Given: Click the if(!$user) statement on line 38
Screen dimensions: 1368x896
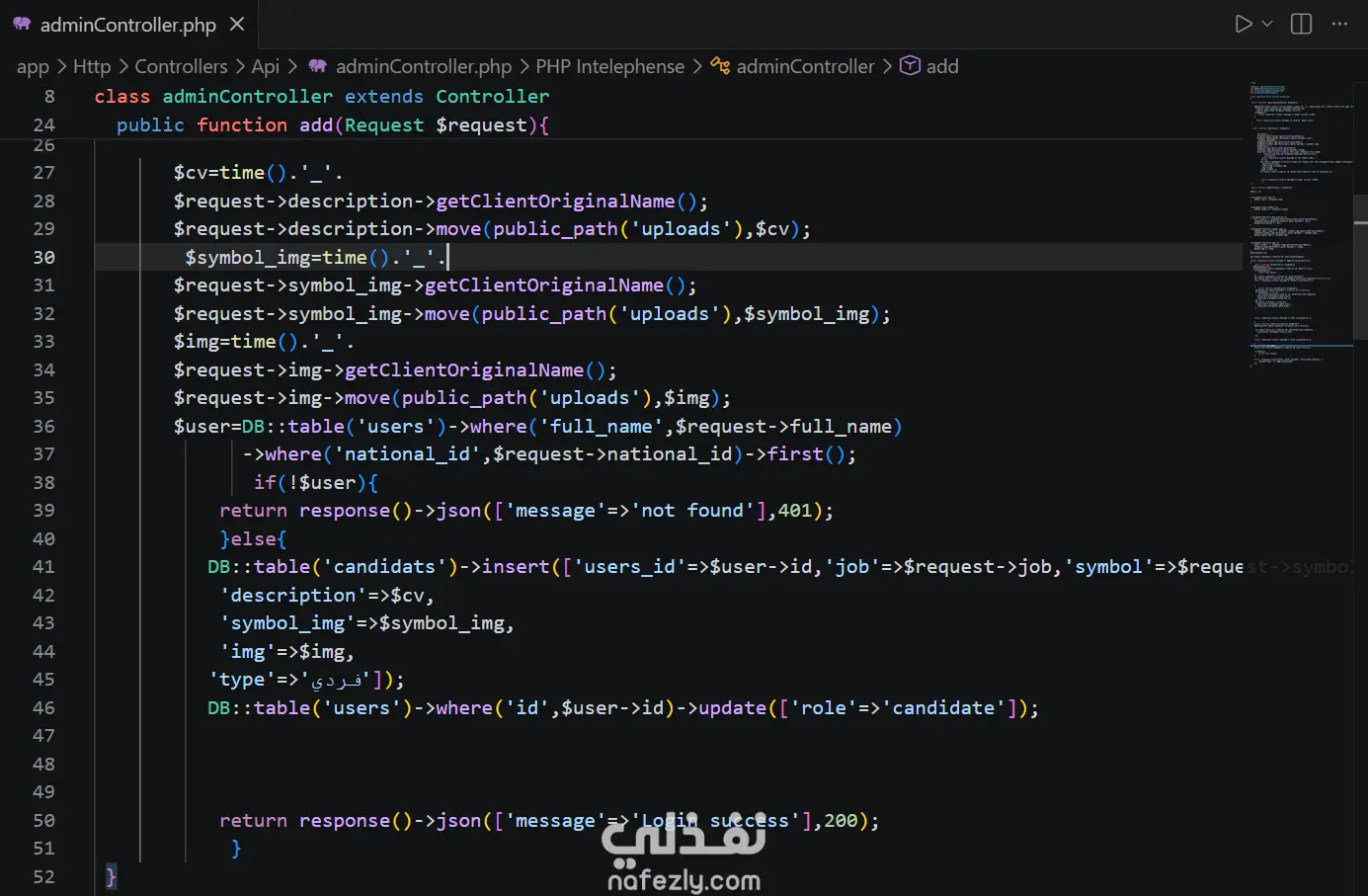Looking at the screenshot, I should pyautogui.click(x=316, y=483).
